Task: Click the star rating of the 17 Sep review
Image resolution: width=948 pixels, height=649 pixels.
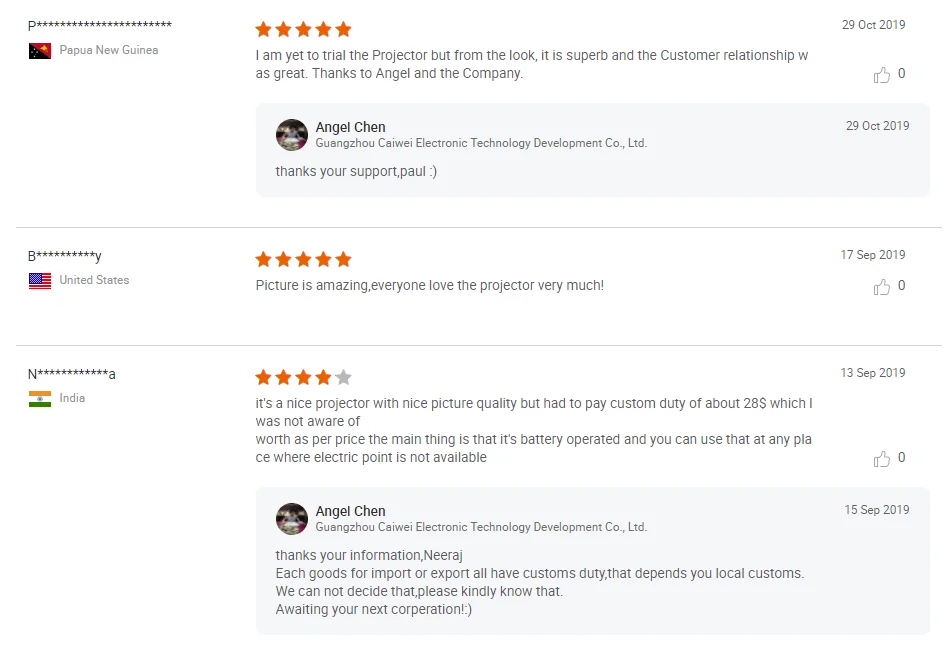Action: point(304,259)
